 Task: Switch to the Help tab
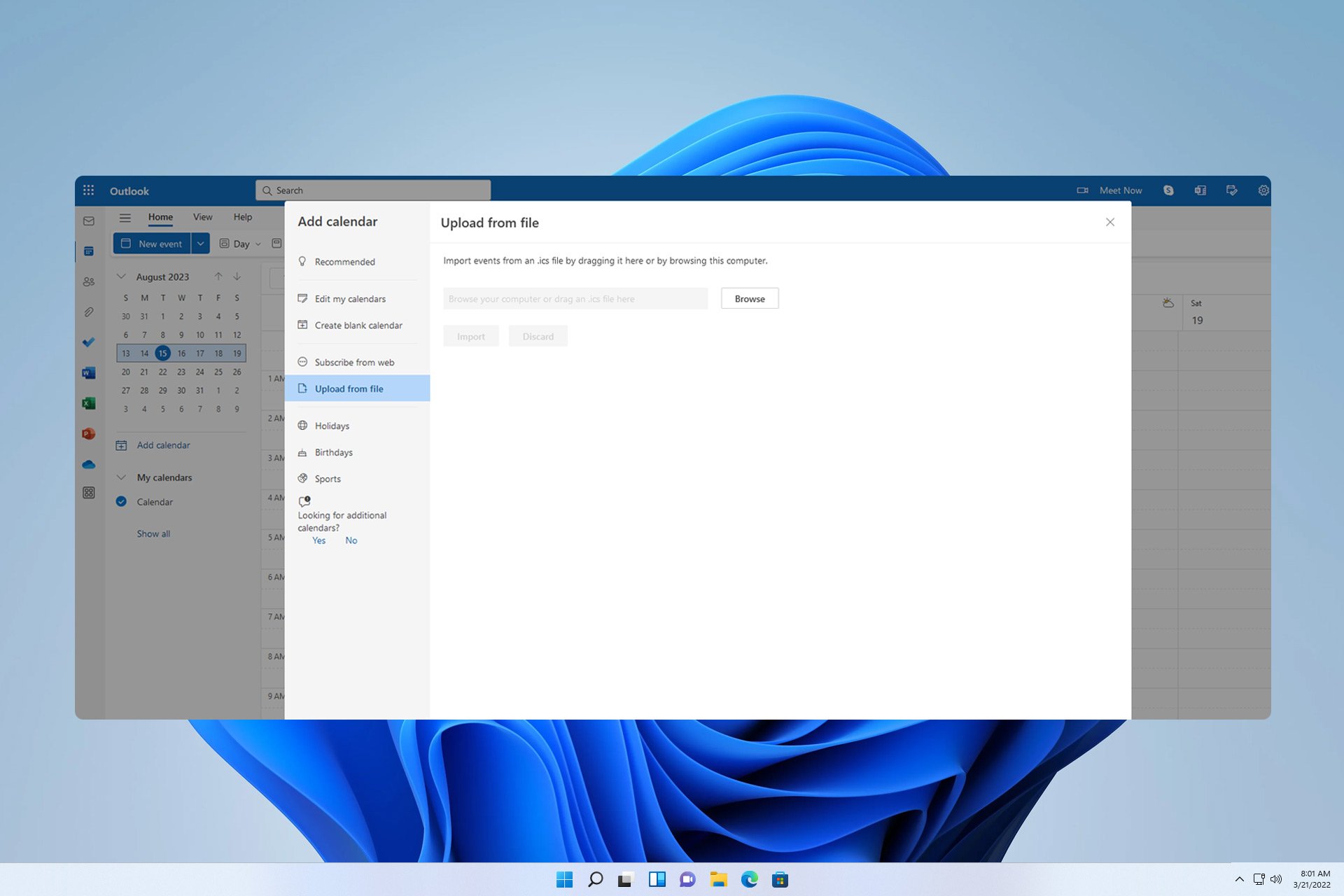[x=243, y=217]
